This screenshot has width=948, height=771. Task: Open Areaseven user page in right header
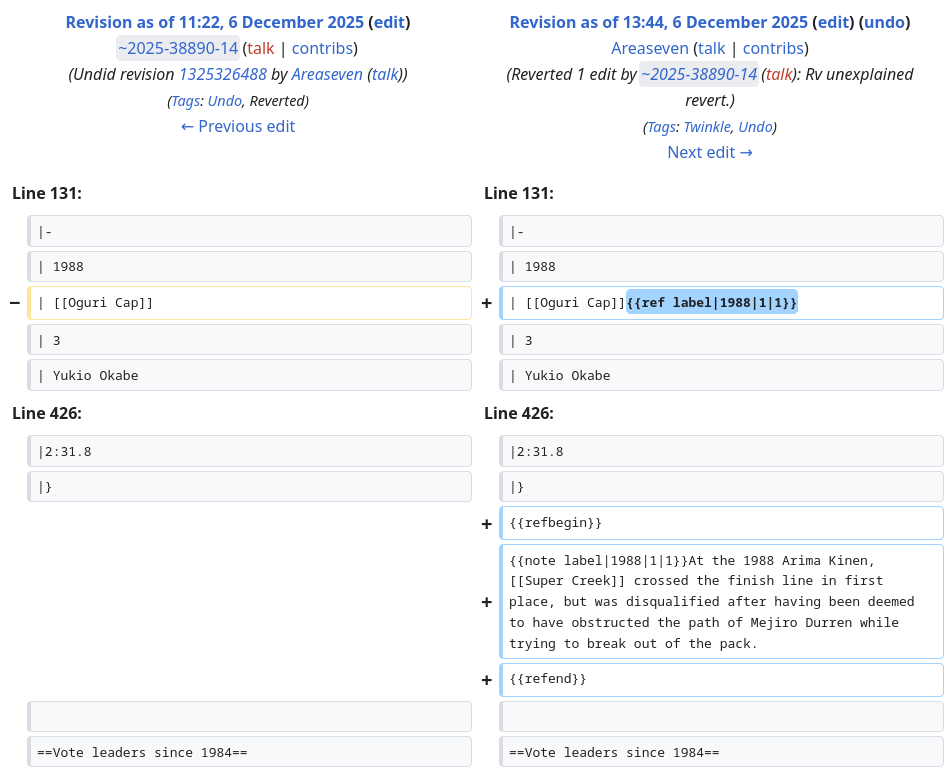click(x=649, y=48)
